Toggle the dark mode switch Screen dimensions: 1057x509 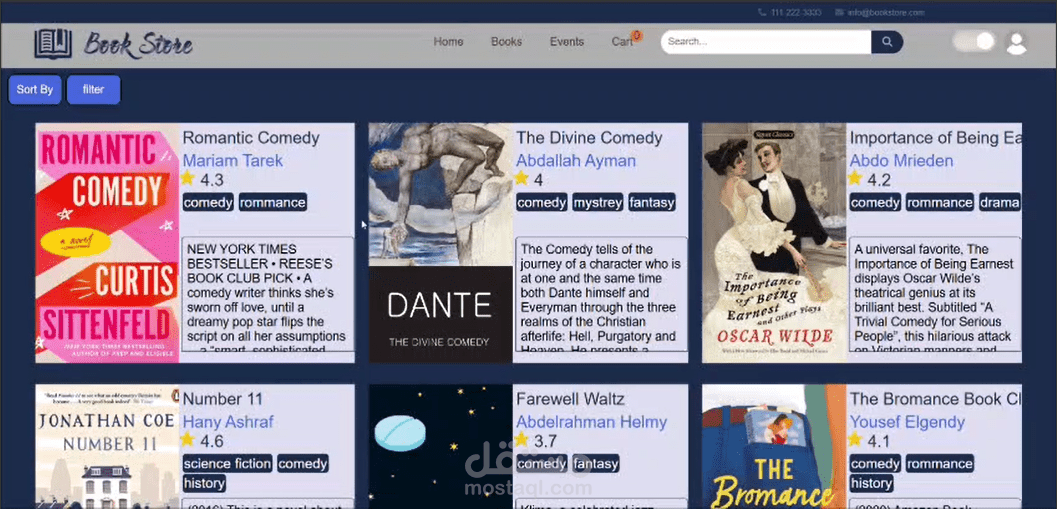click(x=974, y=42)
